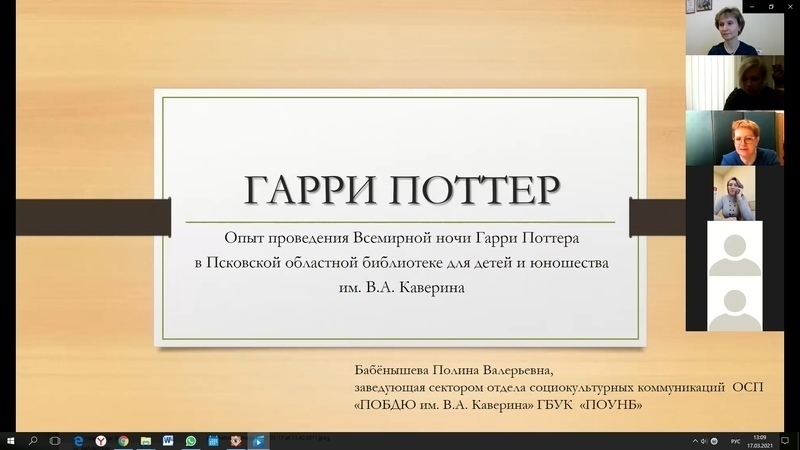
Task: Open Task View from the taskbar
Action: [55, 440]
